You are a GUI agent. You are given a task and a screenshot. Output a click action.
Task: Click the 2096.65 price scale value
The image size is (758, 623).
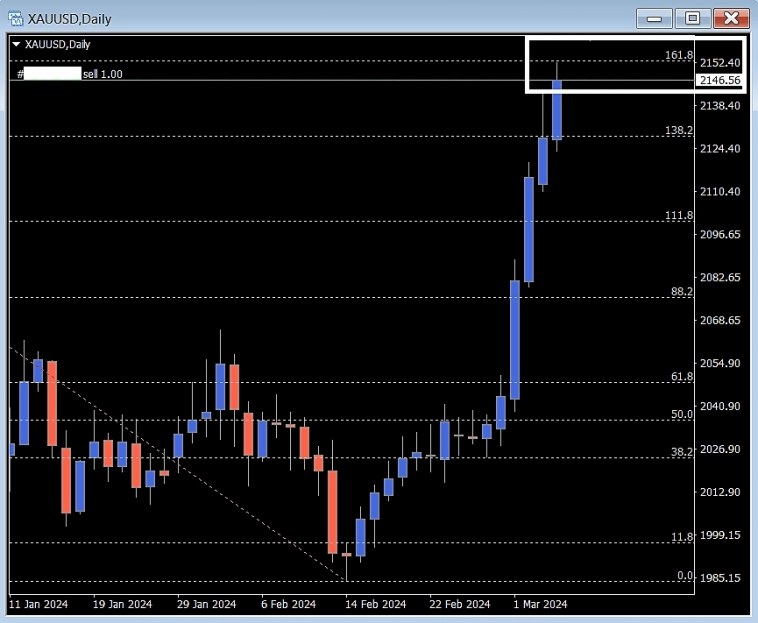coord(720,234)
